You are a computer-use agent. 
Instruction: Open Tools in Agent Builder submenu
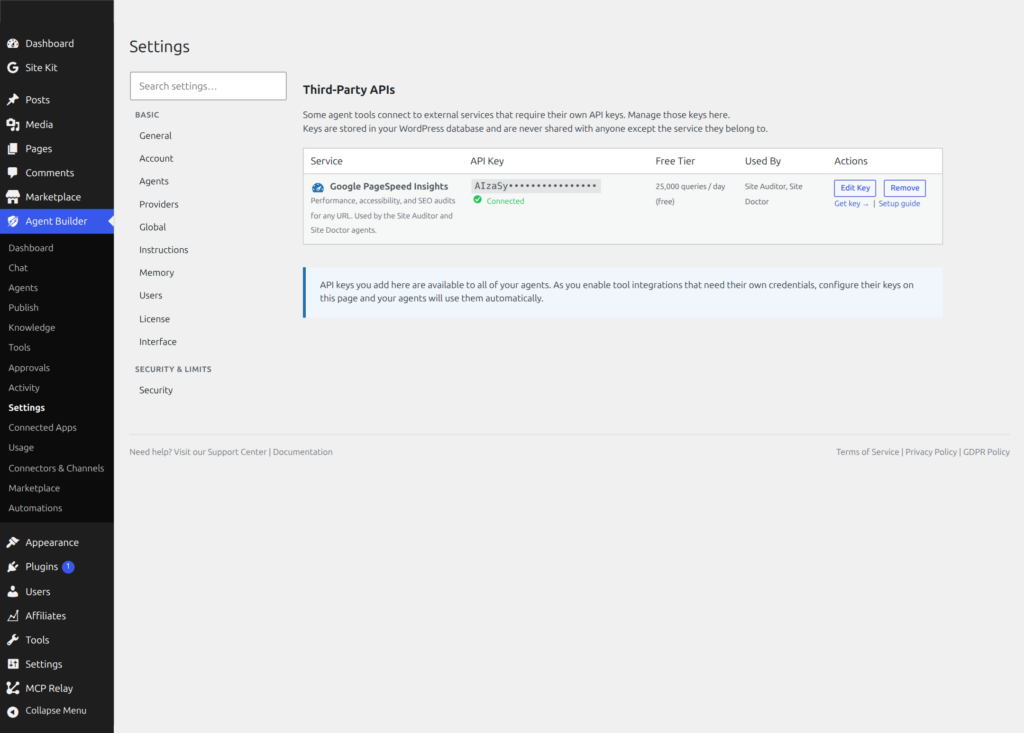(x=19, y=348)
